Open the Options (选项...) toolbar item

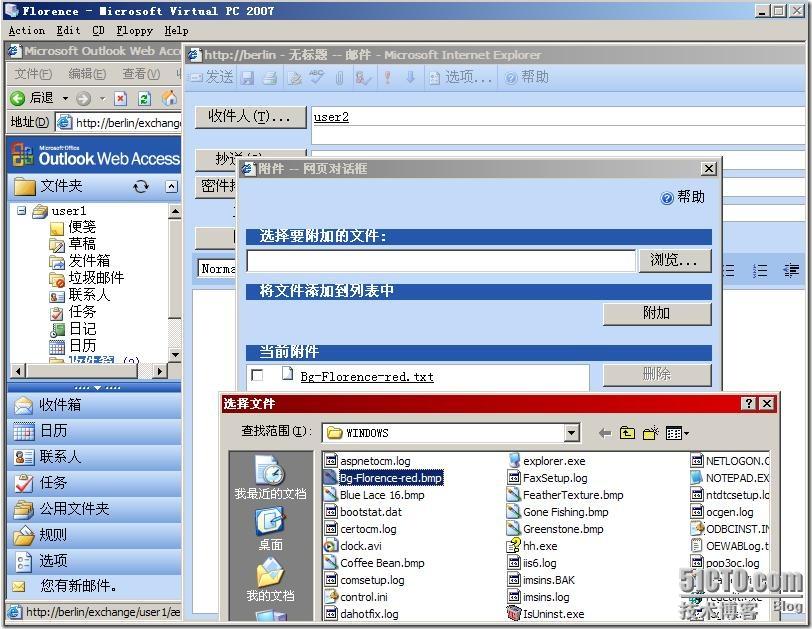pos(460,78)
